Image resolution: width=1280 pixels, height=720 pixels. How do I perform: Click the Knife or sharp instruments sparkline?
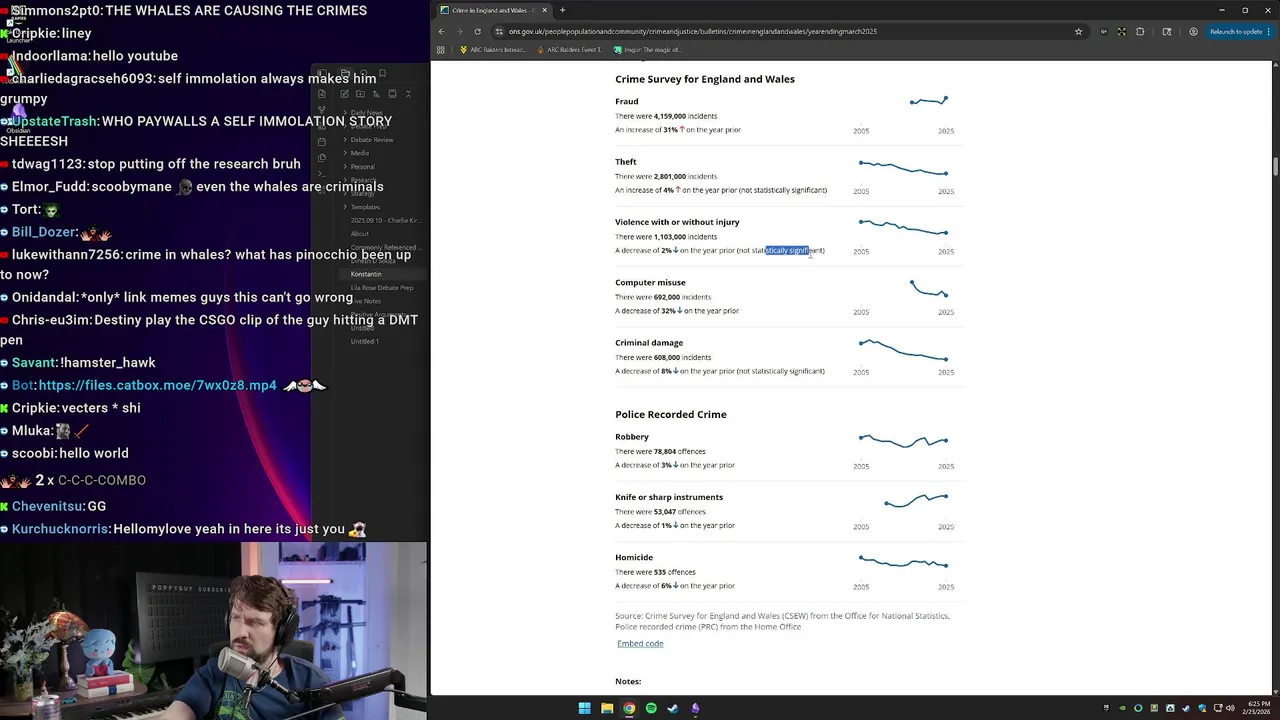[x=916, y=500]
